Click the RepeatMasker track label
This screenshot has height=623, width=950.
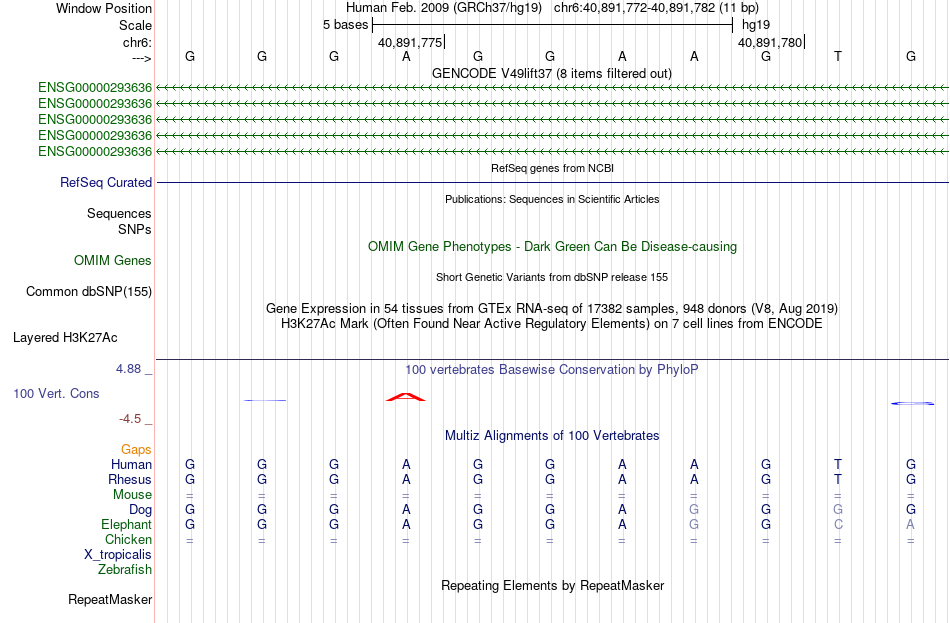110,599
